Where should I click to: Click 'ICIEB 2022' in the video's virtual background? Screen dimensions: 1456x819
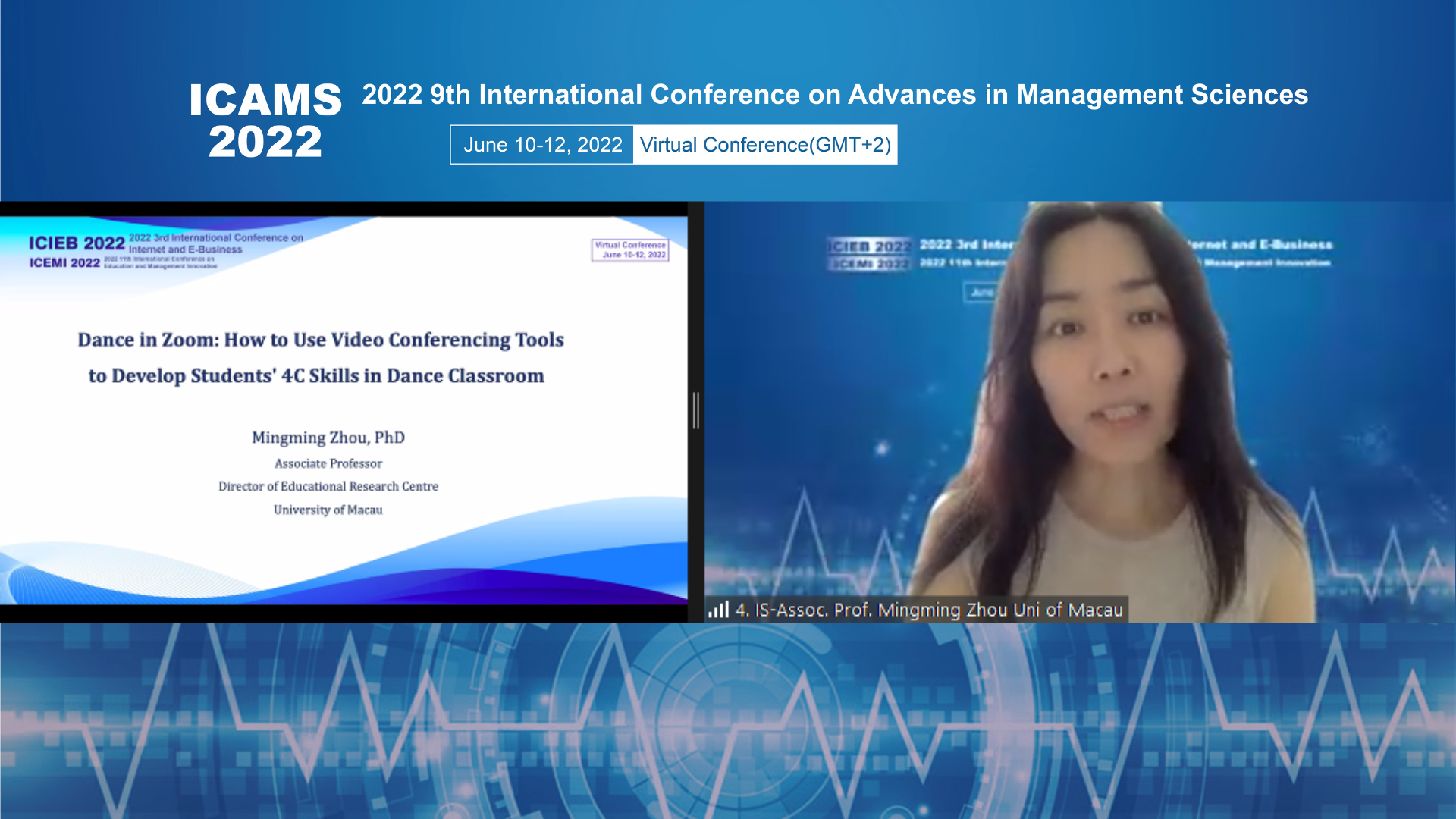(x=870, y=246)
